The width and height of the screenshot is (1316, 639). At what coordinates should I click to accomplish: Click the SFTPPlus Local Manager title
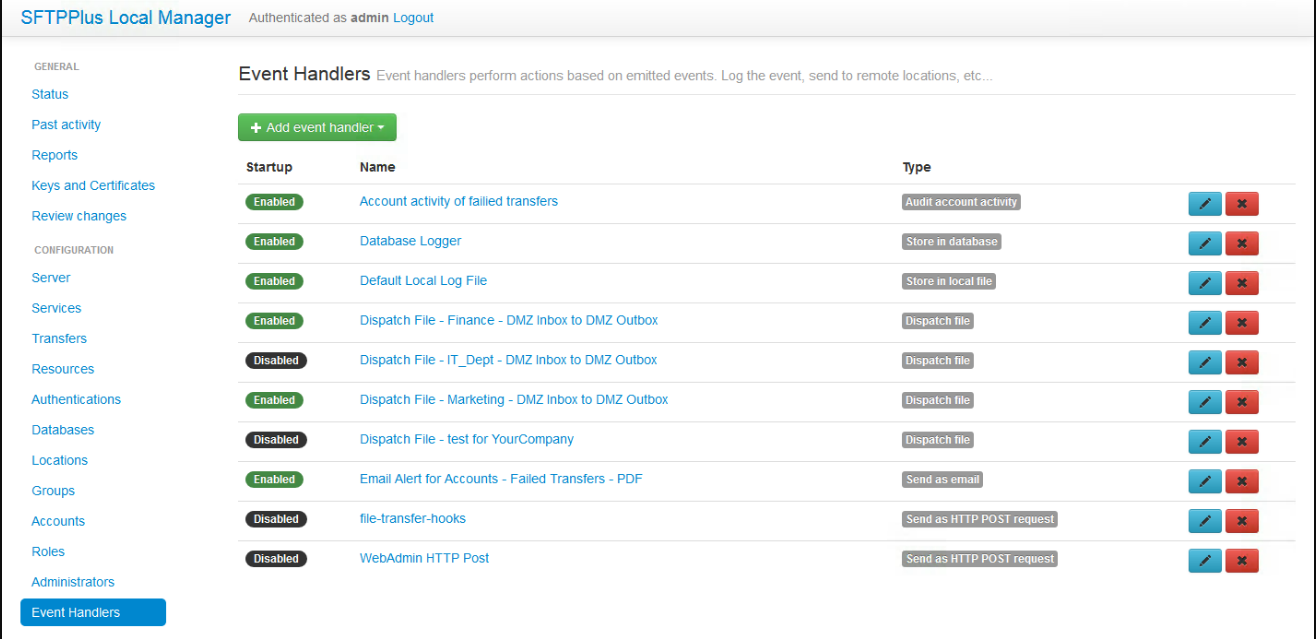click(x=125, y=17)
